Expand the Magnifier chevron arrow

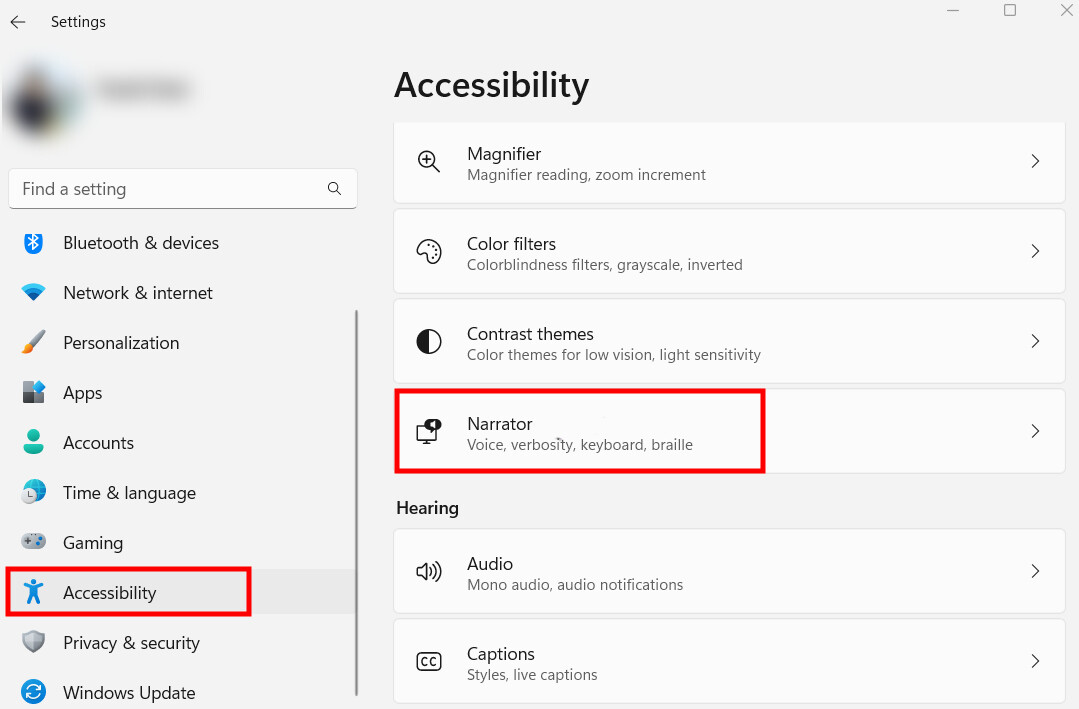pyautogui.click(x=1035, y=161)
